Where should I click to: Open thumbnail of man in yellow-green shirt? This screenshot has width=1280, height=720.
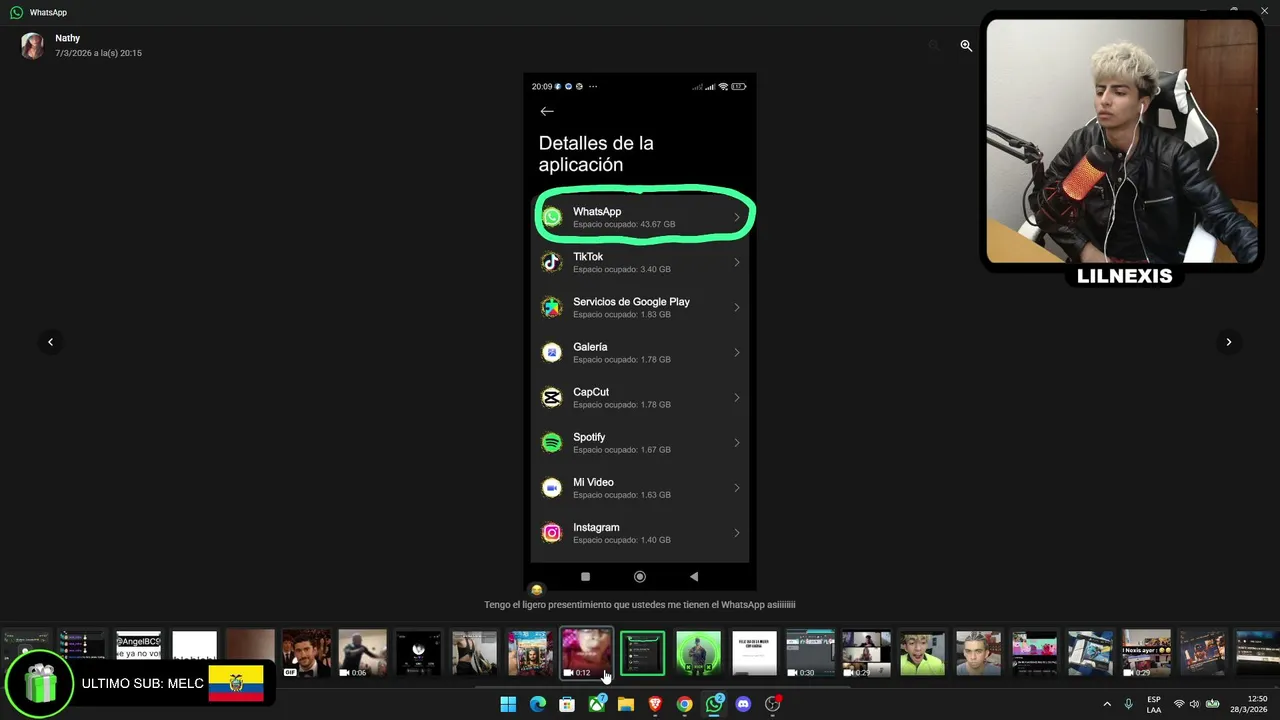922,653
